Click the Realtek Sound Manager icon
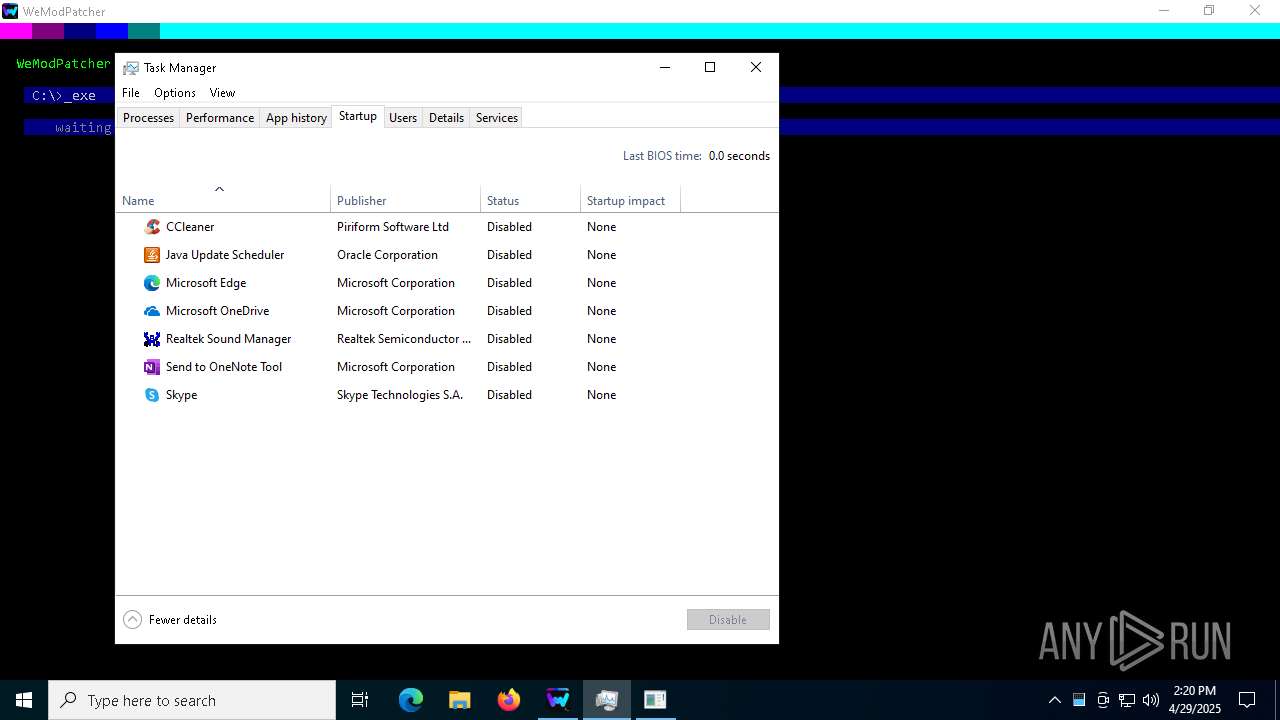 (x=152, y=339)
